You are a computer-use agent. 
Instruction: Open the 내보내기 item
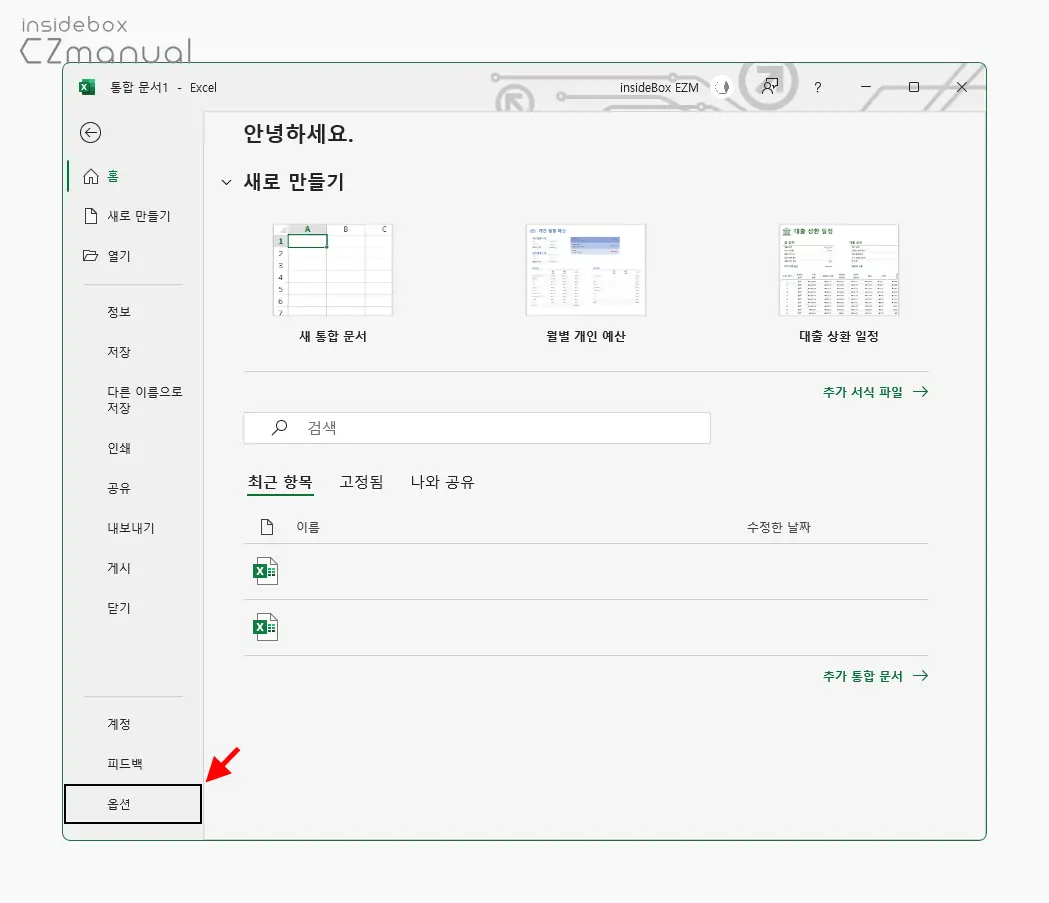(x=134, y=528)
